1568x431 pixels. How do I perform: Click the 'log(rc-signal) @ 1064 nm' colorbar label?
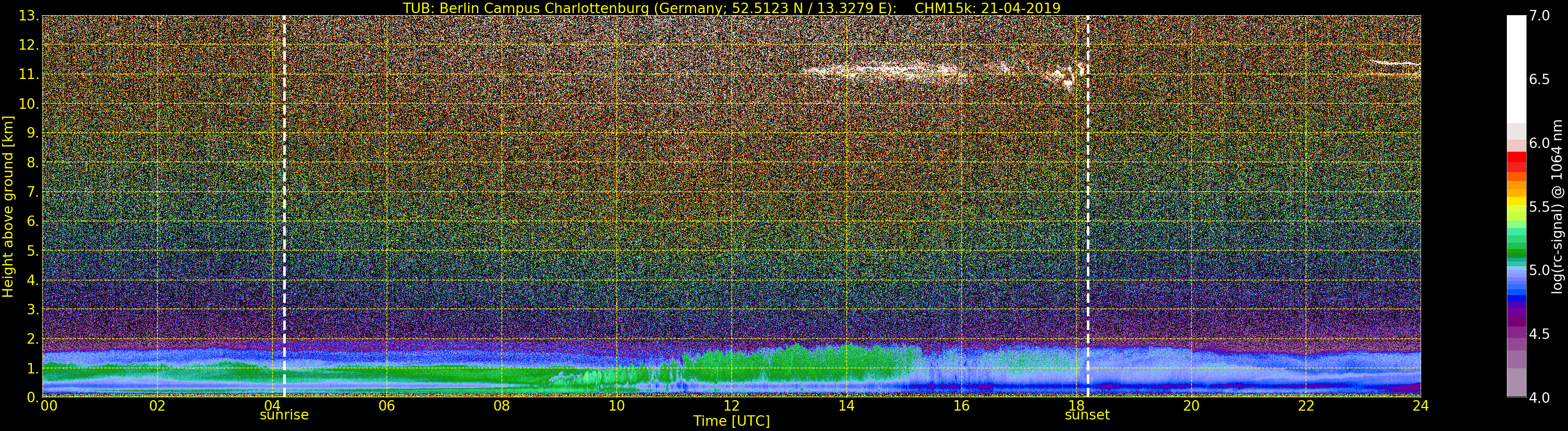(1558, 207)
